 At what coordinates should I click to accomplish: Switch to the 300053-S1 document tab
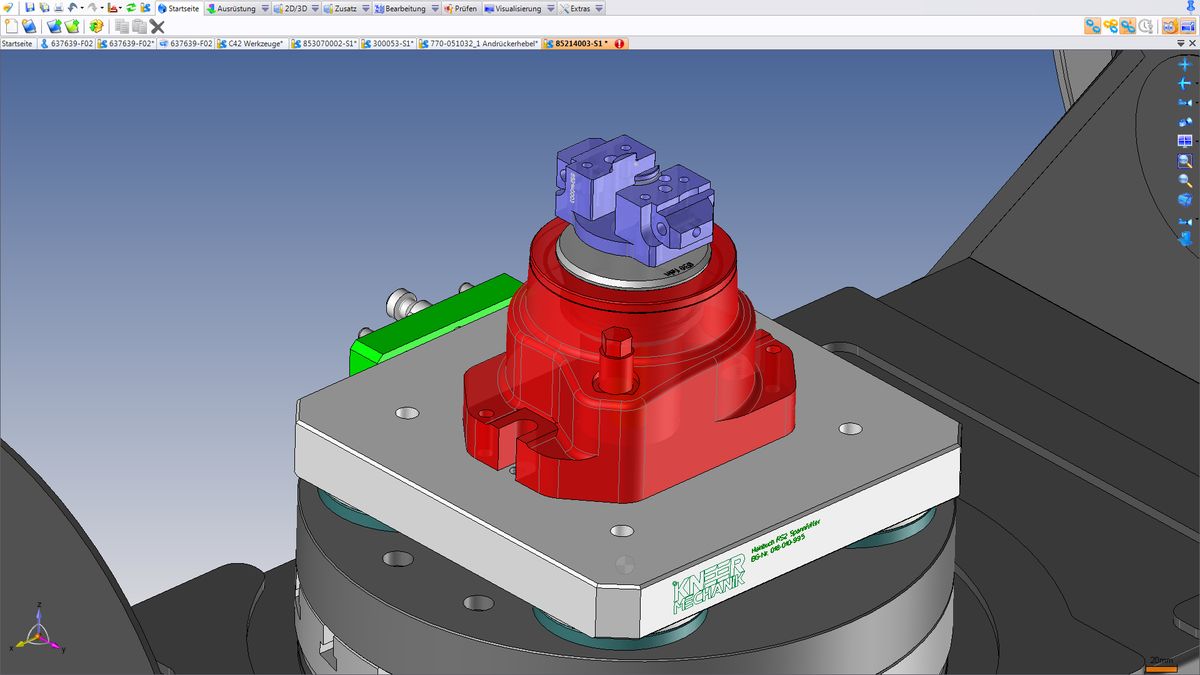point(387,43)
